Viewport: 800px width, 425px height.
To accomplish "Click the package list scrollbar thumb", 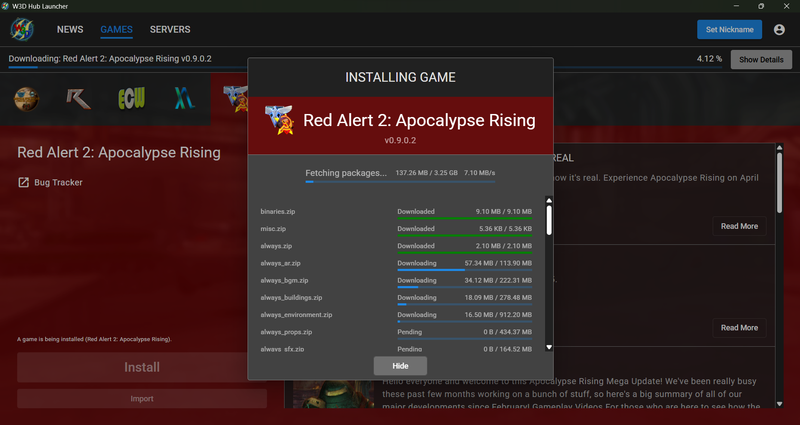I will (549, 220).
